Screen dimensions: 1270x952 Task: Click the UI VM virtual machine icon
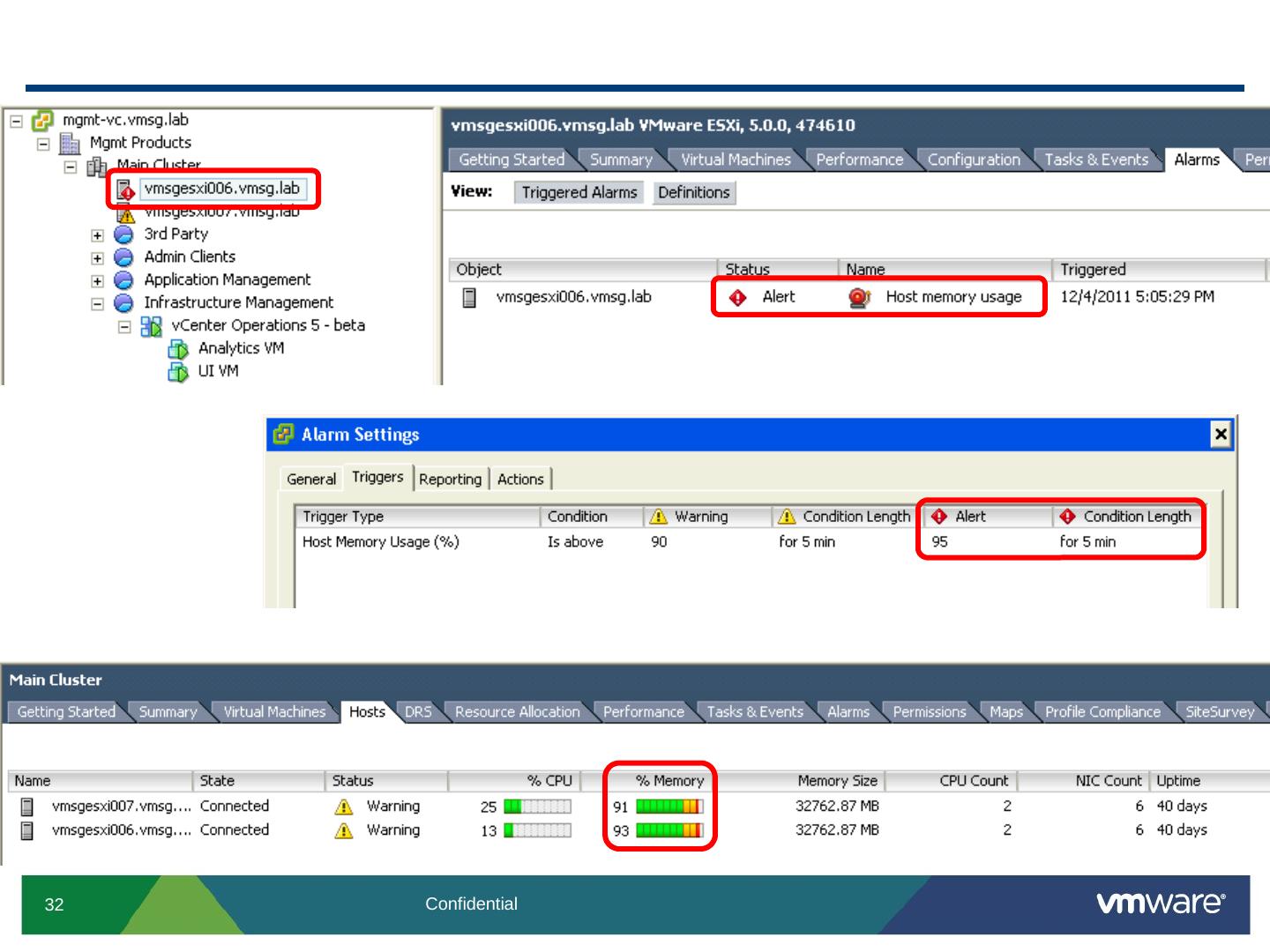pyautogui.click(x=178, y=372)
